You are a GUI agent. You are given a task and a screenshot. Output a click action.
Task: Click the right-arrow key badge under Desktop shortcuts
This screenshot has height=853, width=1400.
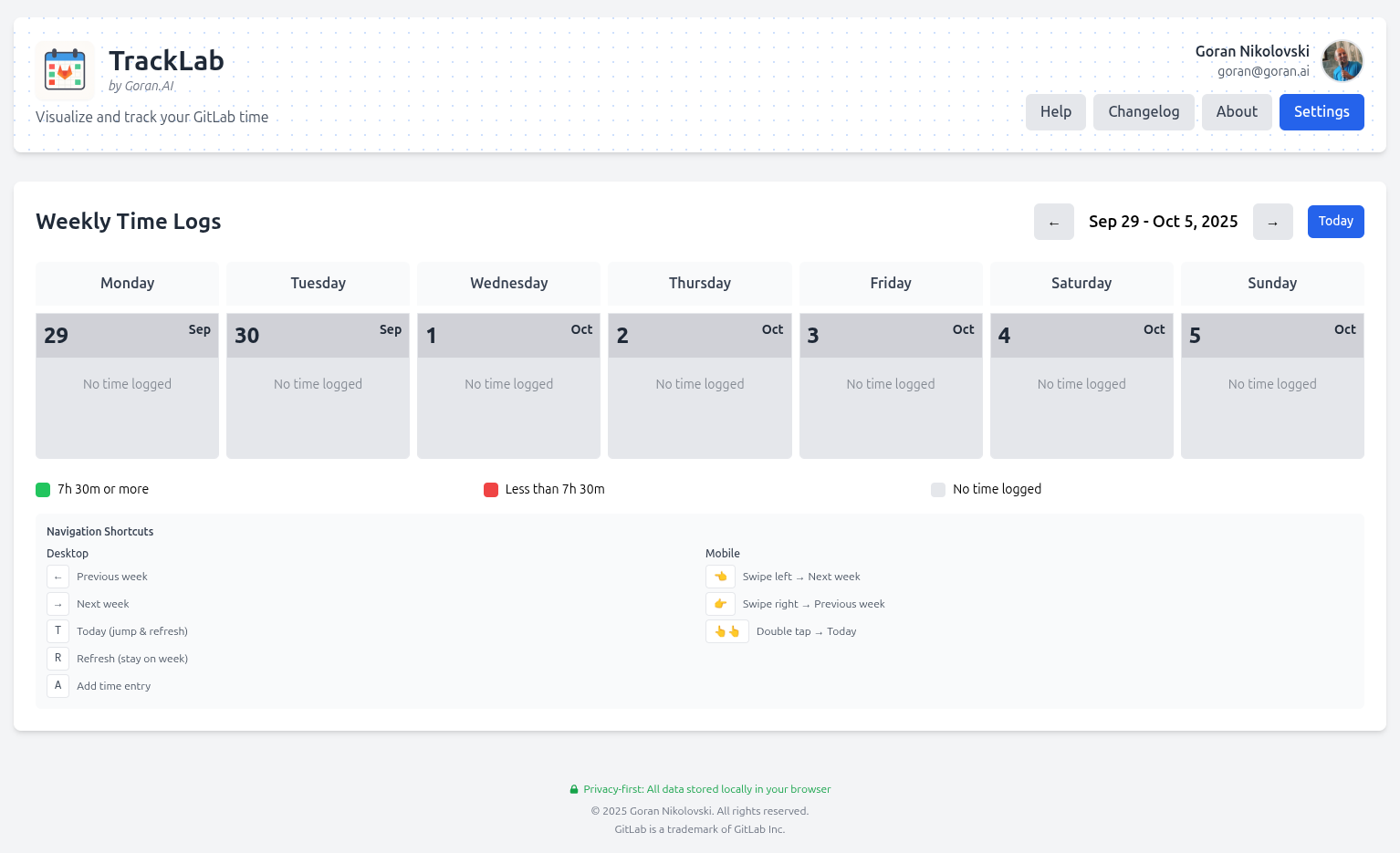(57, 603)
